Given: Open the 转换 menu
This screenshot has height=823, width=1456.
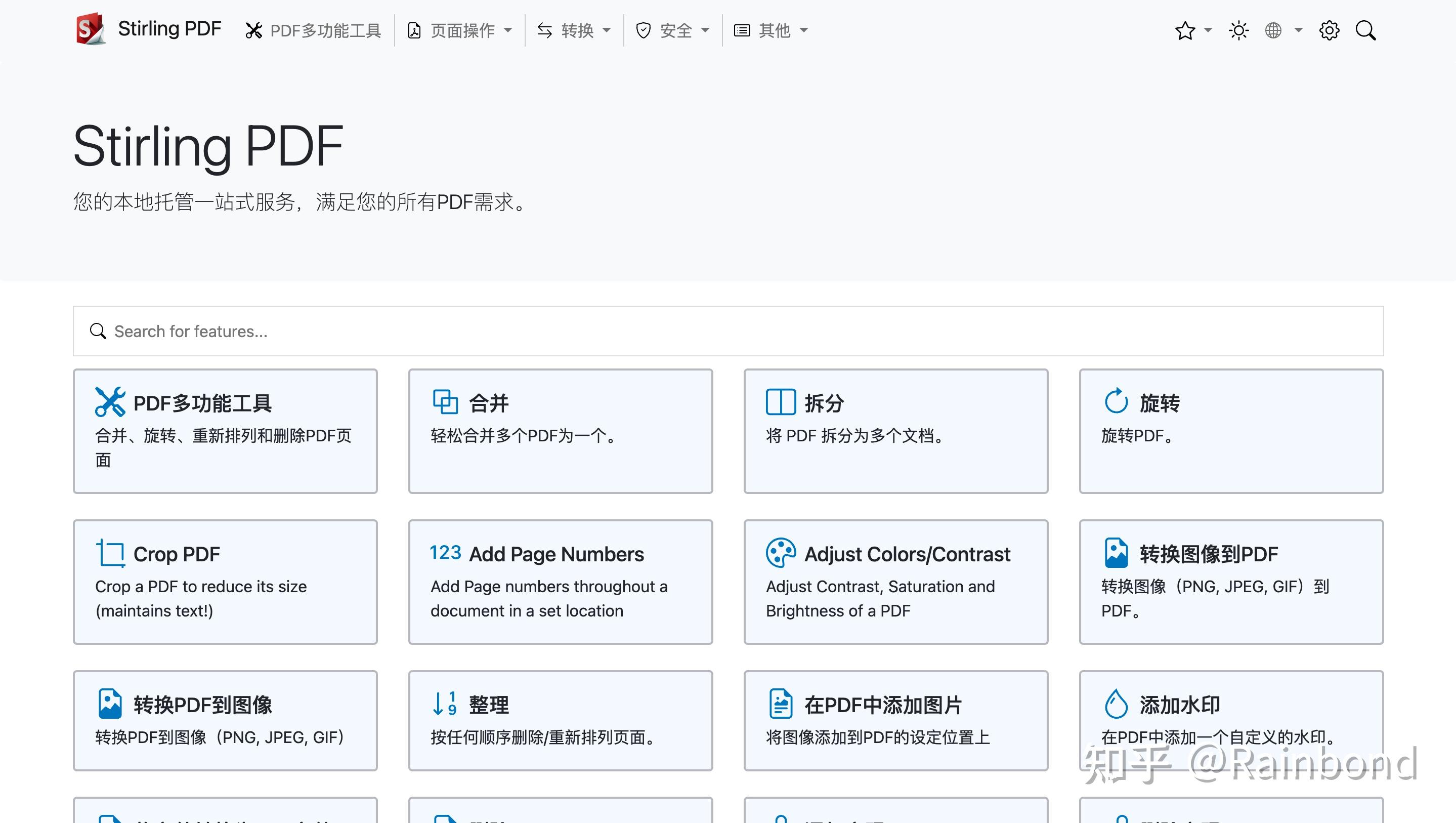Looking at the screenshot, I should click(574, 30).
